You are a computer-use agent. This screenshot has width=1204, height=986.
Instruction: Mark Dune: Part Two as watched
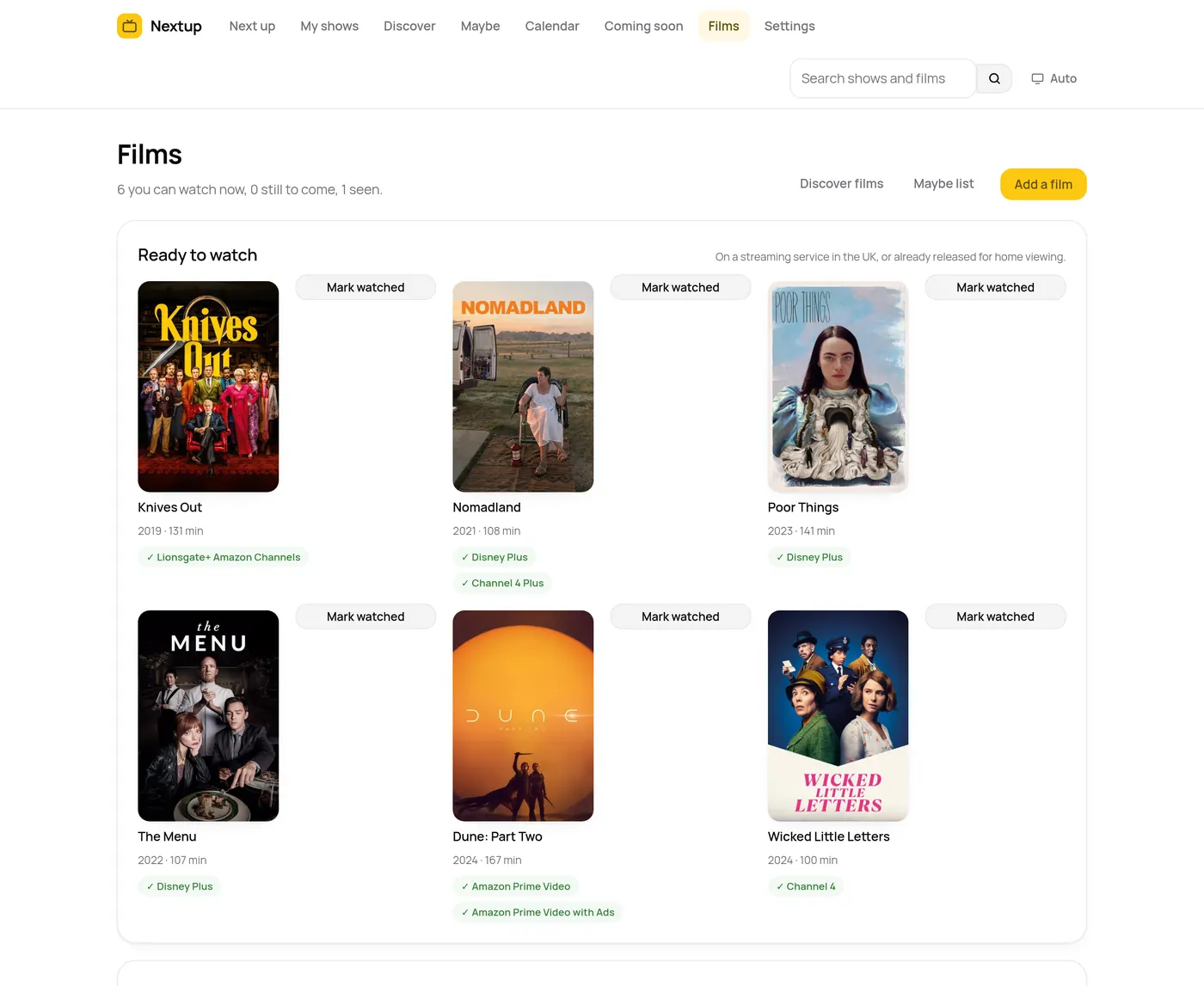680,616
